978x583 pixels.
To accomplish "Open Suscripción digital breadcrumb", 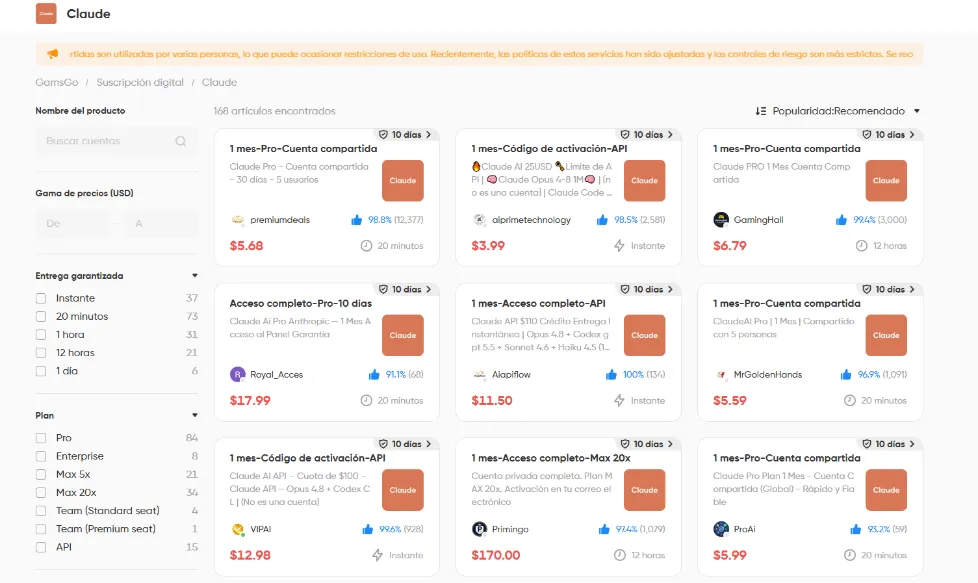I will [140, 82].
